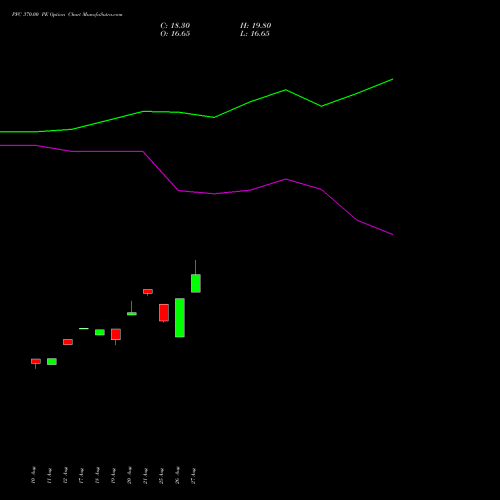Click the tall green candle for 26 Aug
Screen dimensions: 500x500
[x=180, y=318]
